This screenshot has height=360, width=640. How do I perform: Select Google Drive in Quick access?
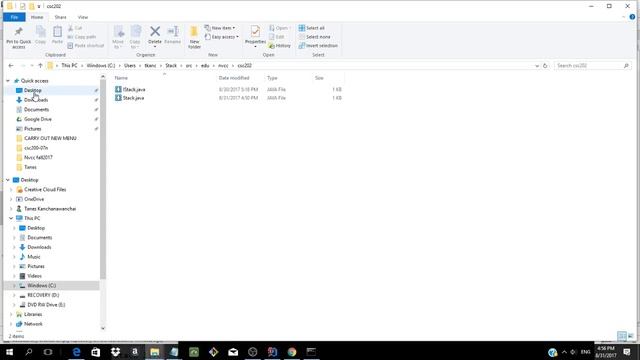point(38,119)
